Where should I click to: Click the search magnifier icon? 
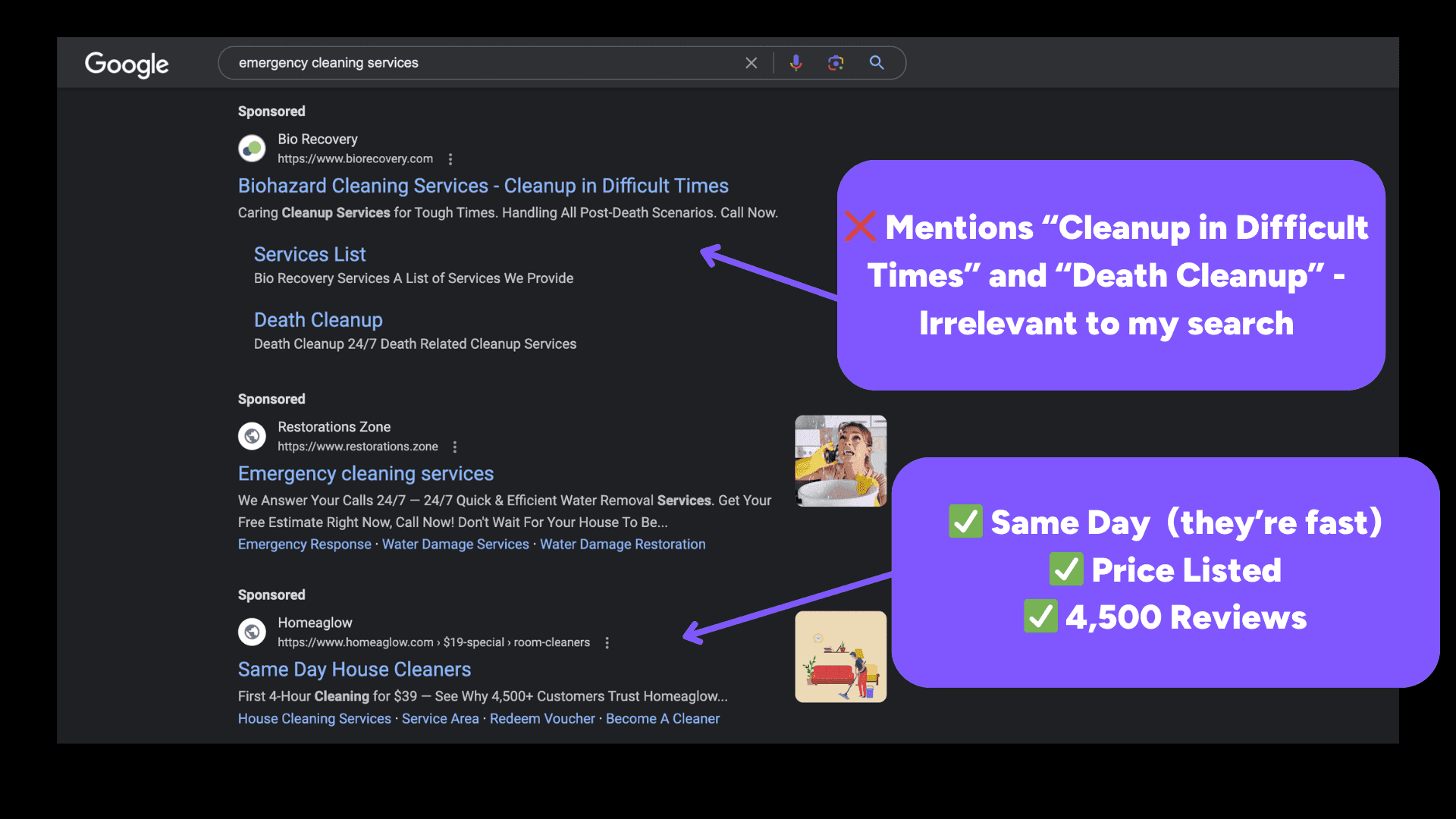(877, 63)
